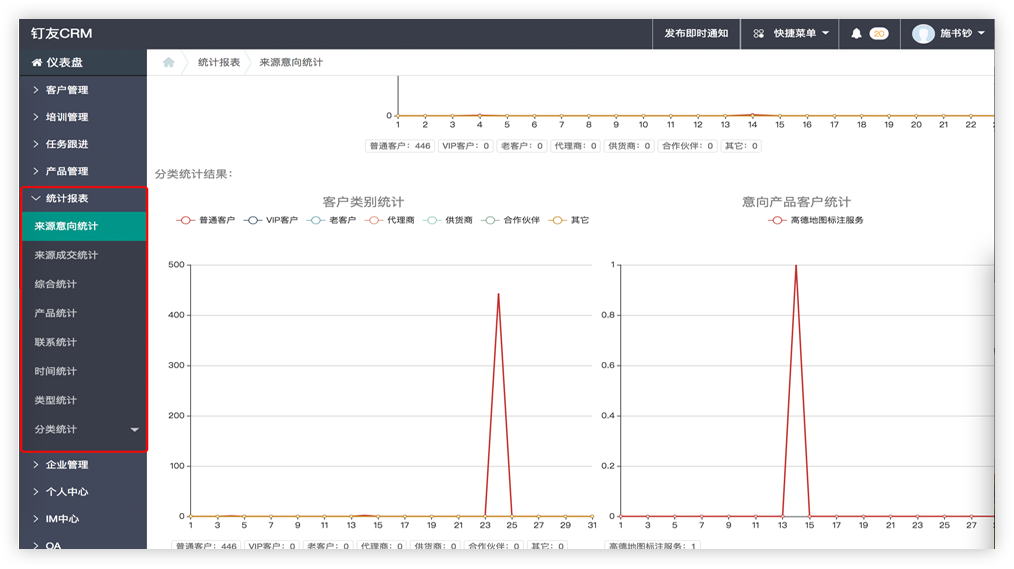Click peak point of 客户类别统计 line
Viewport: 1014px width, 569px height.
coord(498,294)
